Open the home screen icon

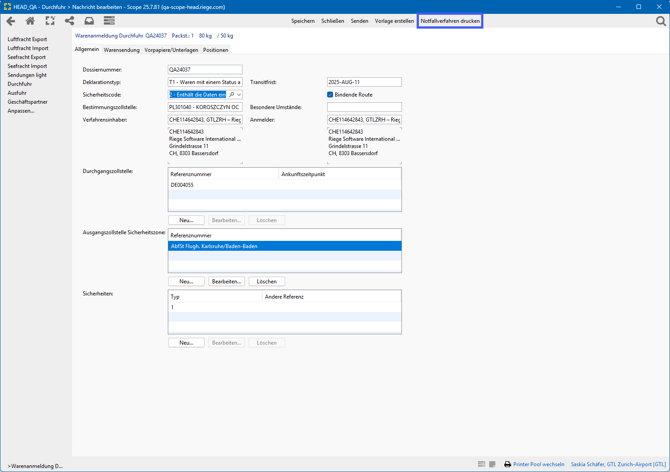[x=30, y=21]
